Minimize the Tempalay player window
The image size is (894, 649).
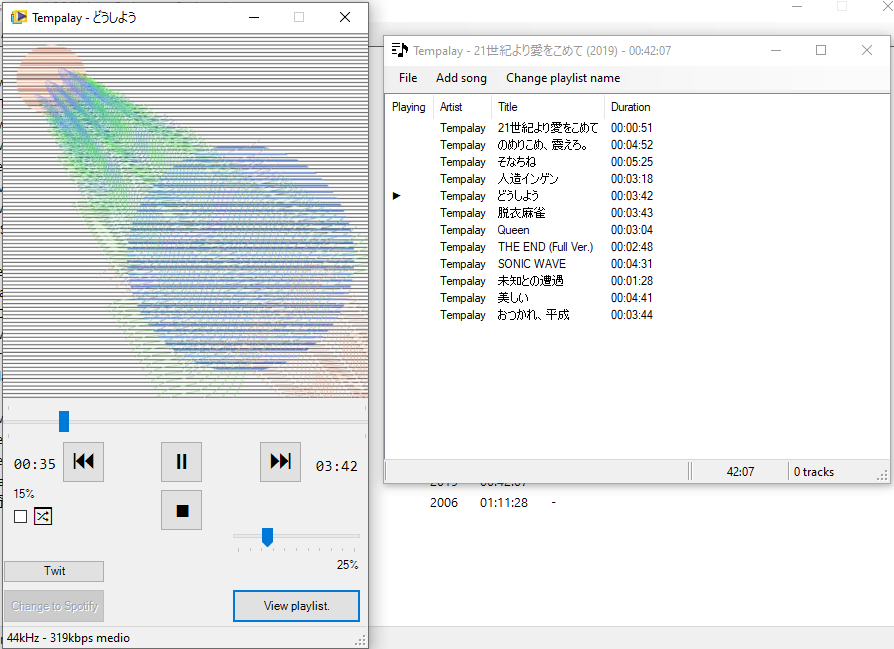(254, 17)
